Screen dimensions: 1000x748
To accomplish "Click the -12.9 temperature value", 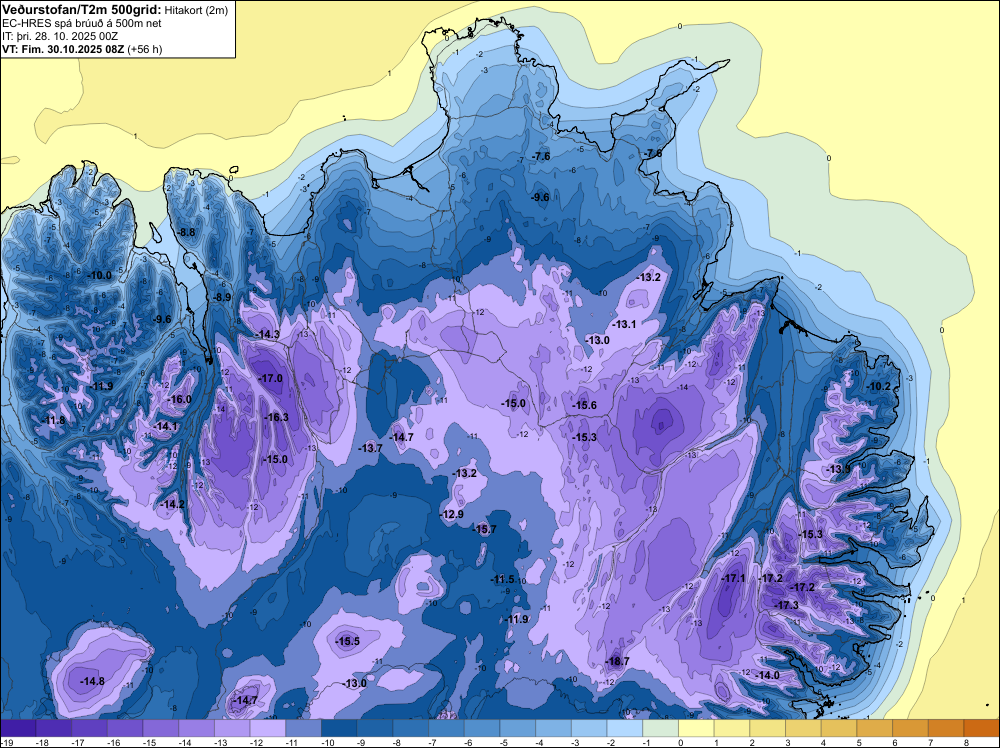I will [452, 514].
